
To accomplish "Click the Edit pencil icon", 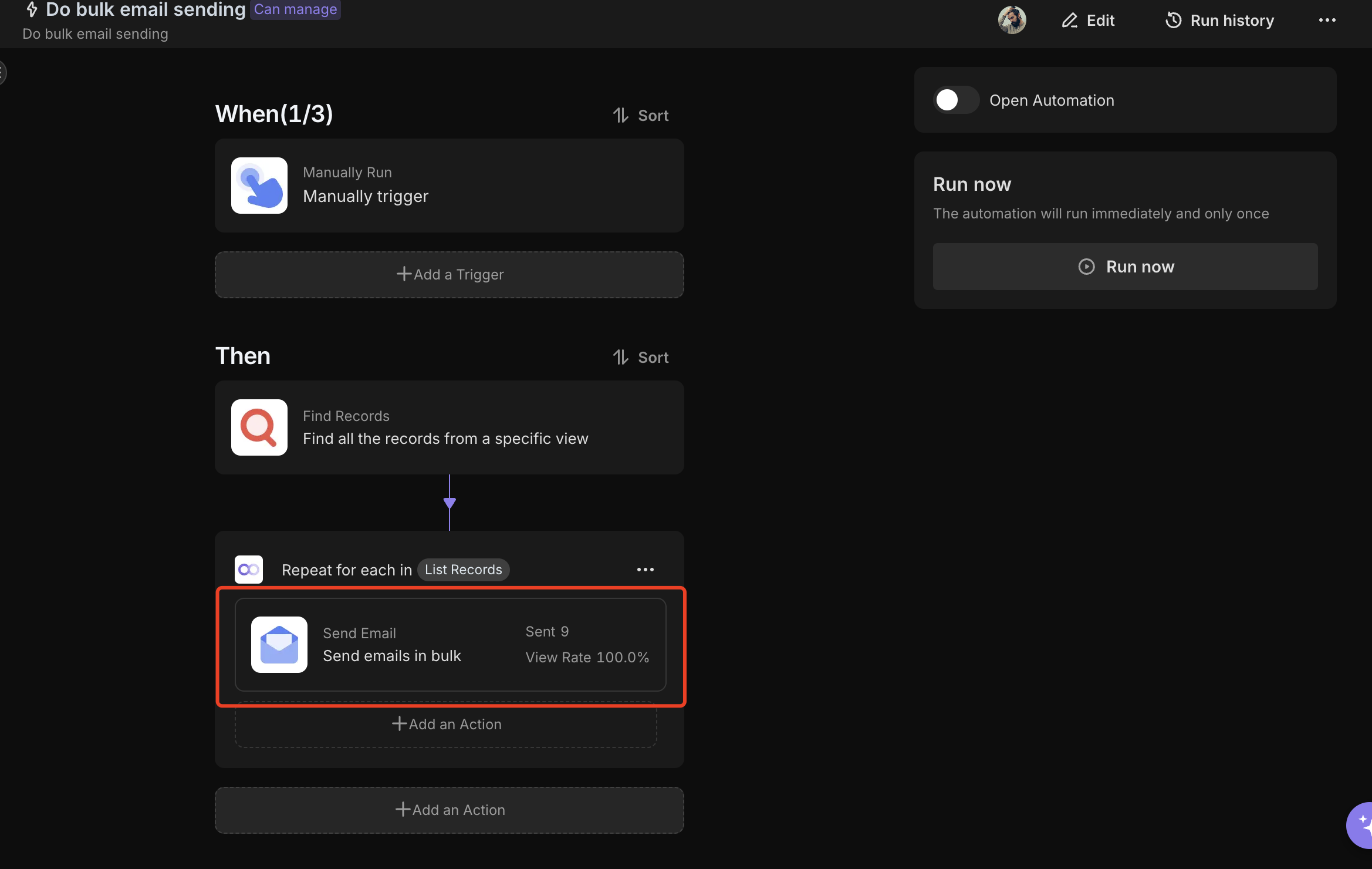I will point(1067,20).
